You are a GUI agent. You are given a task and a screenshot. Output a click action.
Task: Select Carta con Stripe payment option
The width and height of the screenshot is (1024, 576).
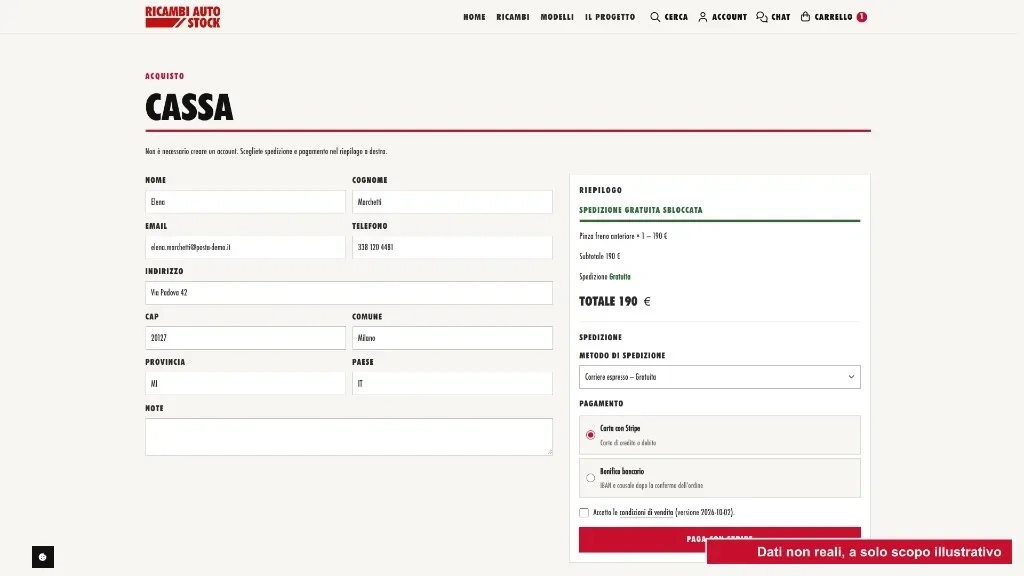tap(720, 435)
